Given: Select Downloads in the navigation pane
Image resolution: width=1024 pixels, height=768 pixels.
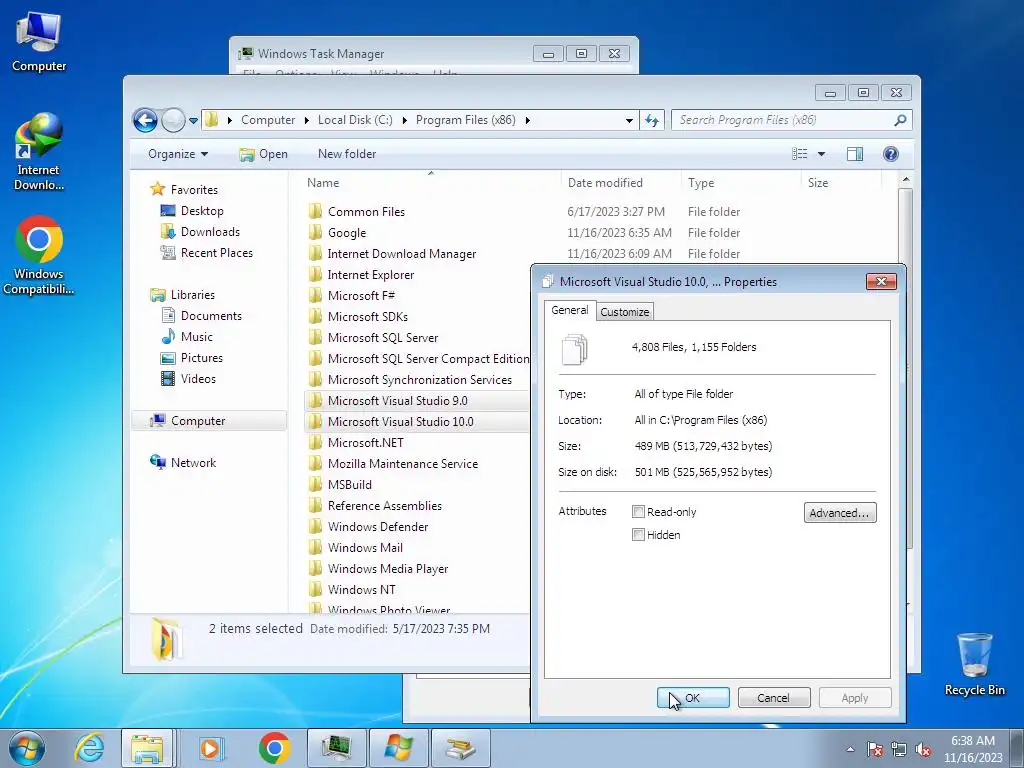Looking at the screenshot, I should pos(200,232).
